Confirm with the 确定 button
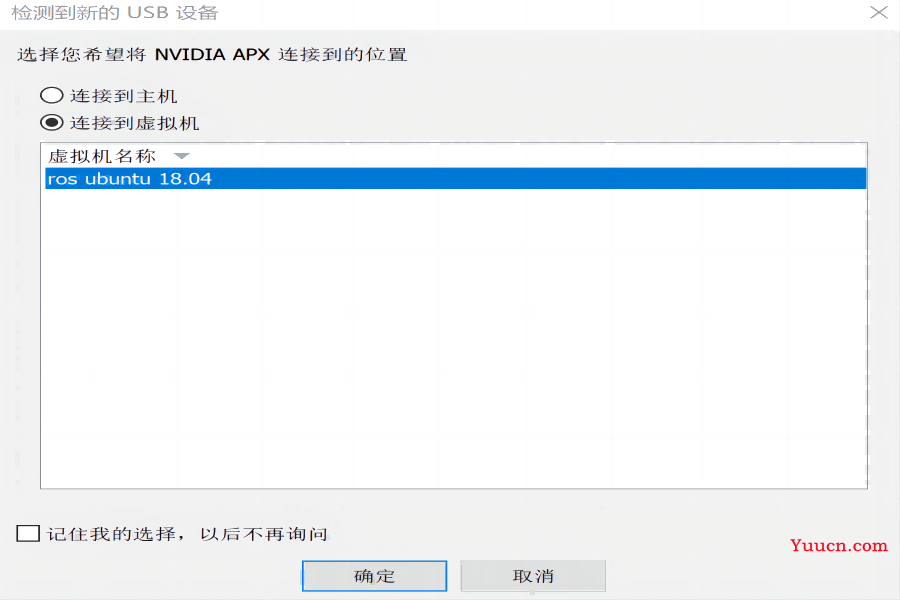Image resolution: width=900 pixels, height=600 pixels. (x=374, y=576)
